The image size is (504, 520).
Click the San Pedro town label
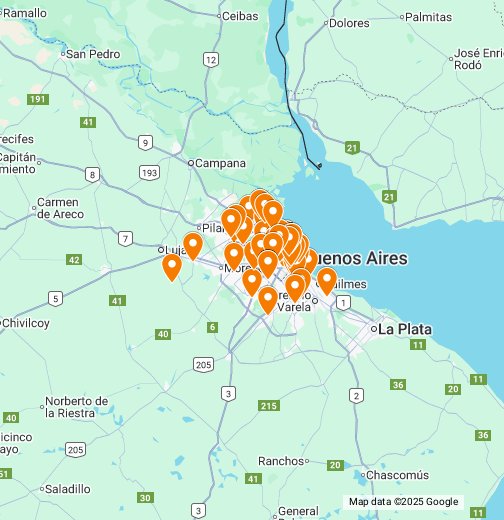(x=93, y=54)
